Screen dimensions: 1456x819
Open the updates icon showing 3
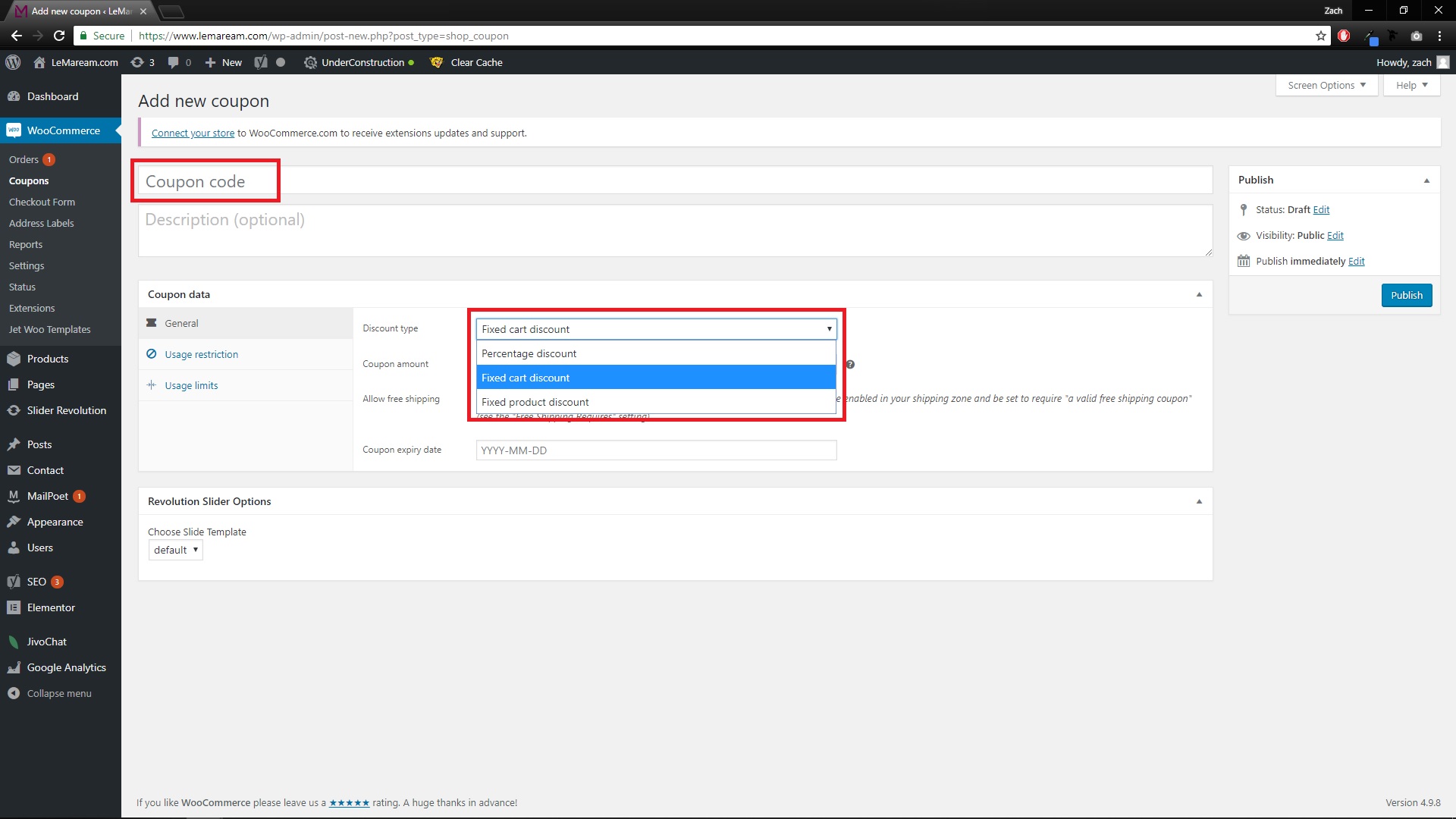point(143,62)
